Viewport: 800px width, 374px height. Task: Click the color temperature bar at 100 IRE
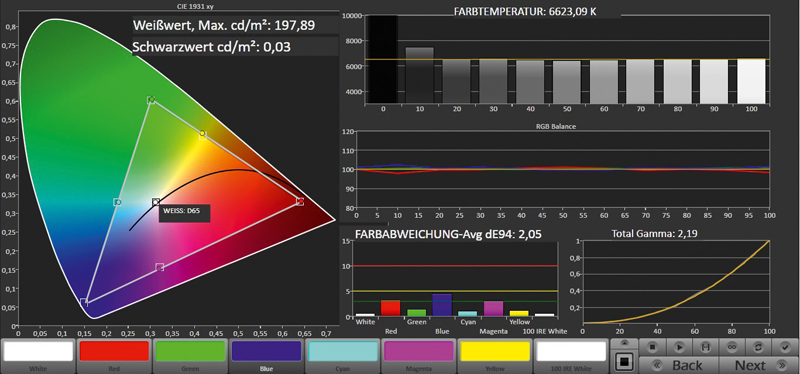[751, 82]
